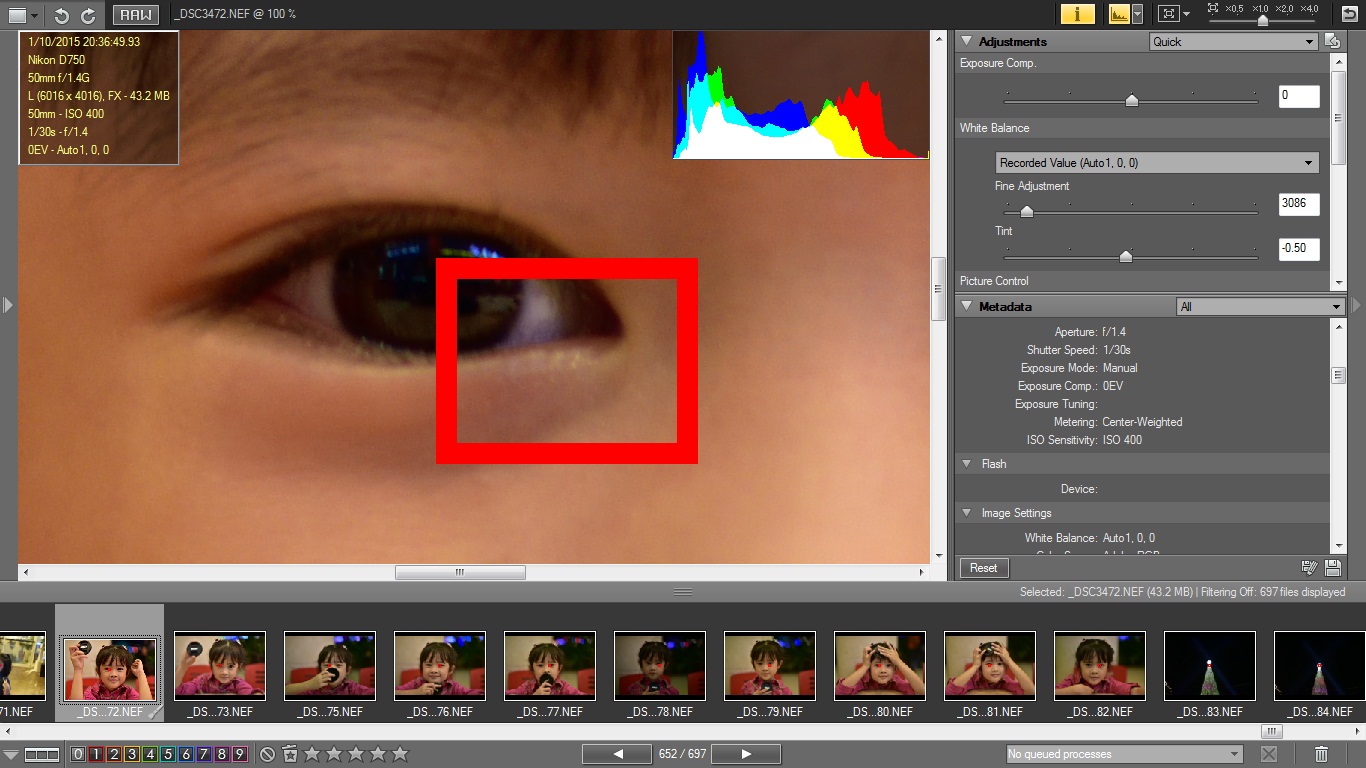This screenshot has width=1366, height=768.
Task: Click the copy adjustments icon beside Quick
Action: pos(1332,41)
